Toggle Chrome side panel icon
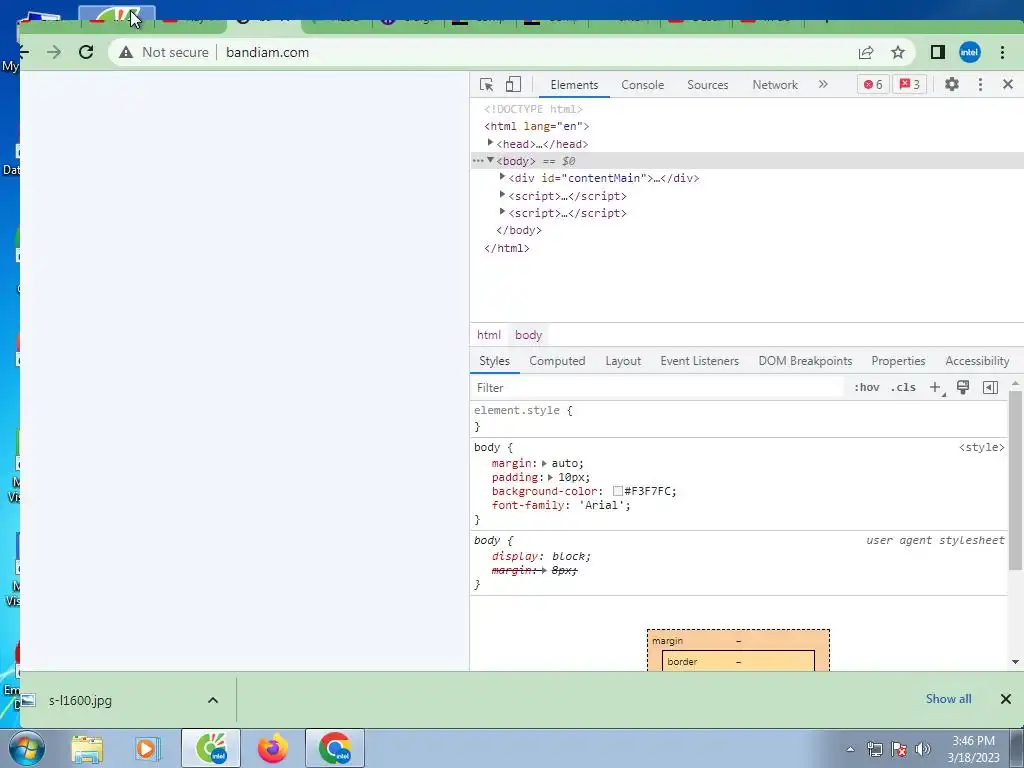 (x=938, y=52)
